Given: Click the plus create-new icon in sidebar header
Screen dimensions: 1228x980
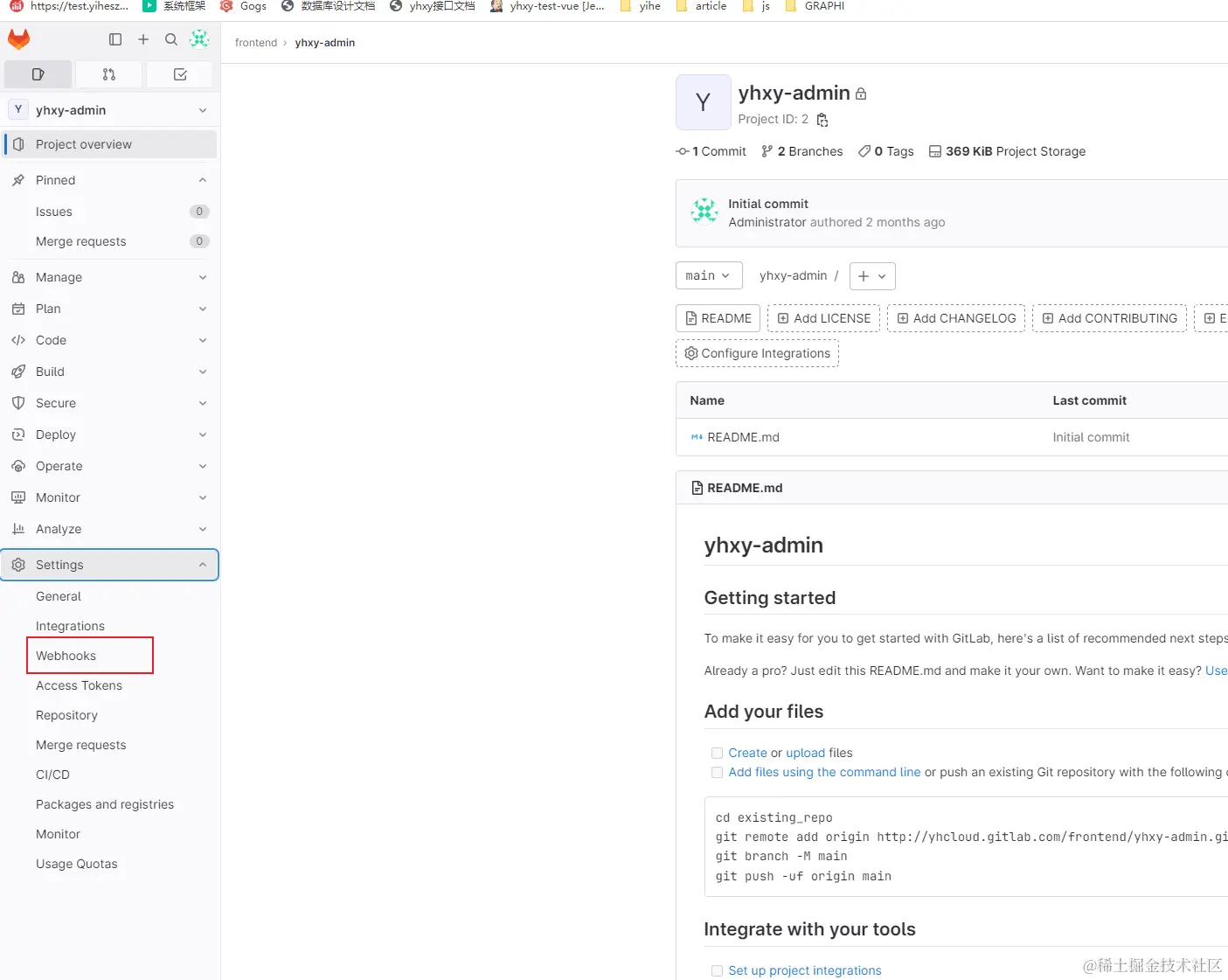Looking at the screenshot, I should (x=143, y=39).
